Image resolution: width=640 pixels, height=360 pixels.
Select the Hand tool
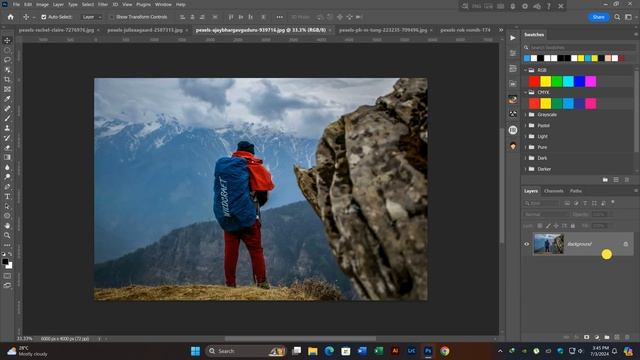tap(7, 226)
